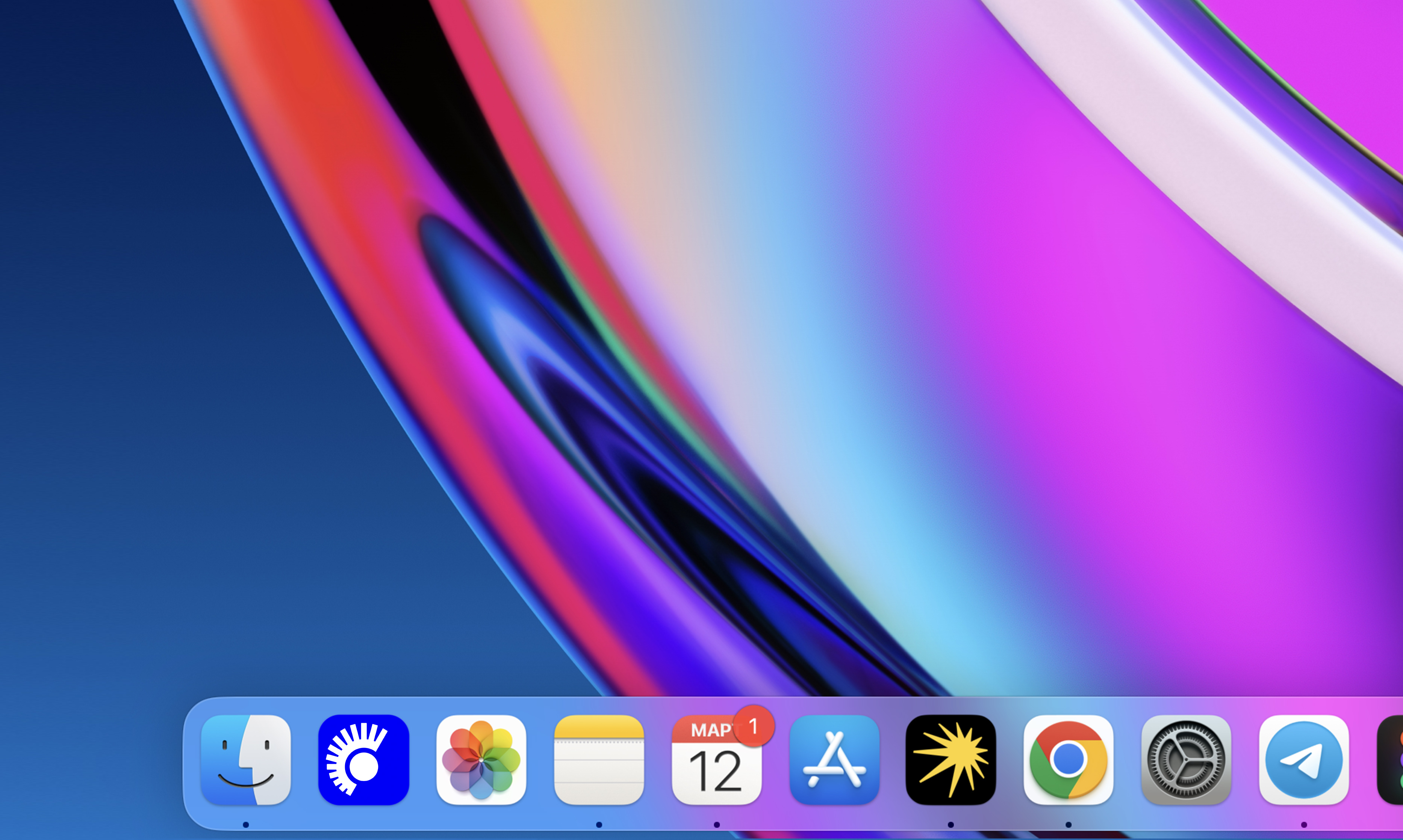
Task: Launch the blue sunburst app in the Dock
Action: pyautogui.click(x=363, y=760)
